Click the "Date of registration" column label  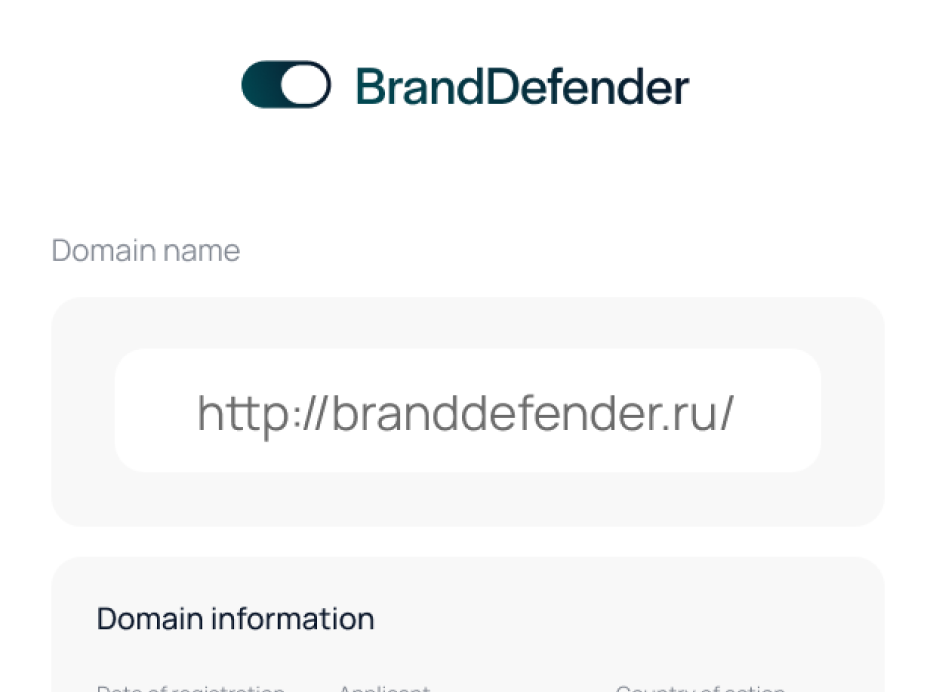coord(190,688)
